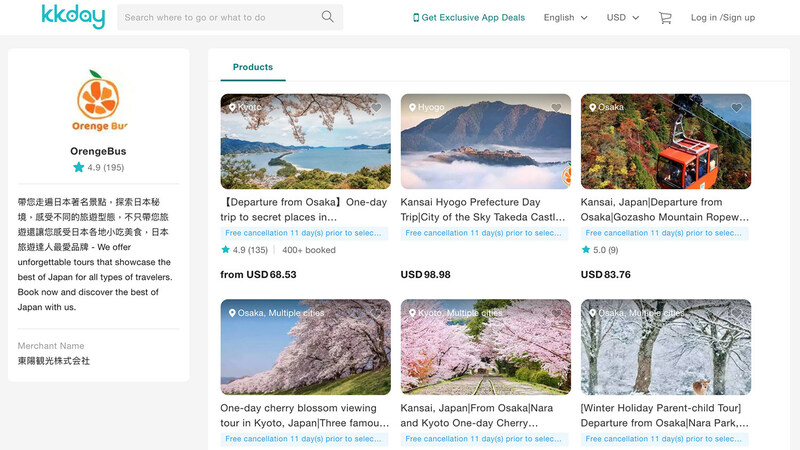Favorite the Kyoto secret places tour
This screenshot has width=800, height=450.
[x=376, y=108]
